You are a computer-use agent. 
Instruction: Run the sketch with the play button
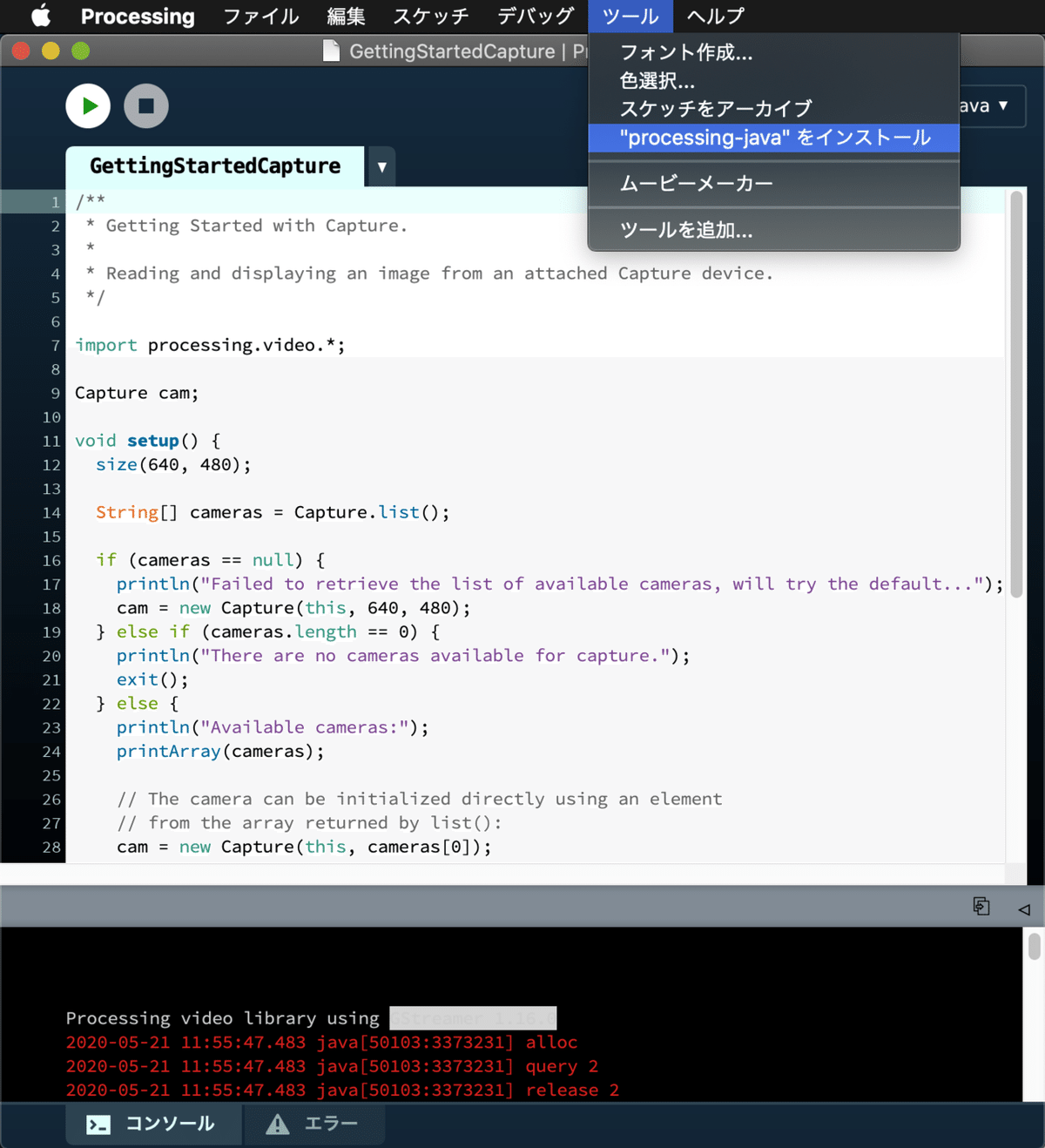(x=88, y=106)
